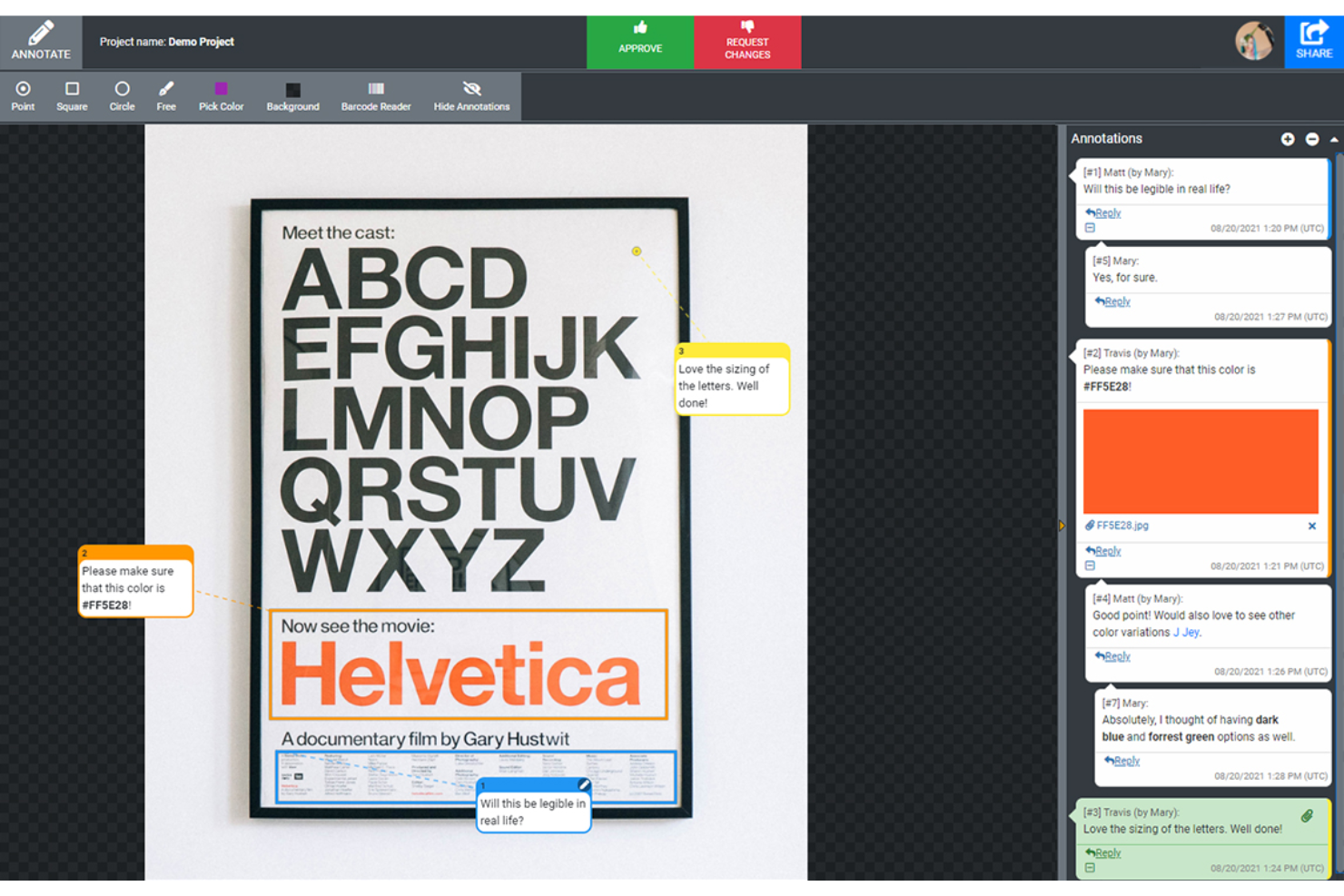Select the orange annotation bubble 2 on canvas

click(x=135, y=582)
